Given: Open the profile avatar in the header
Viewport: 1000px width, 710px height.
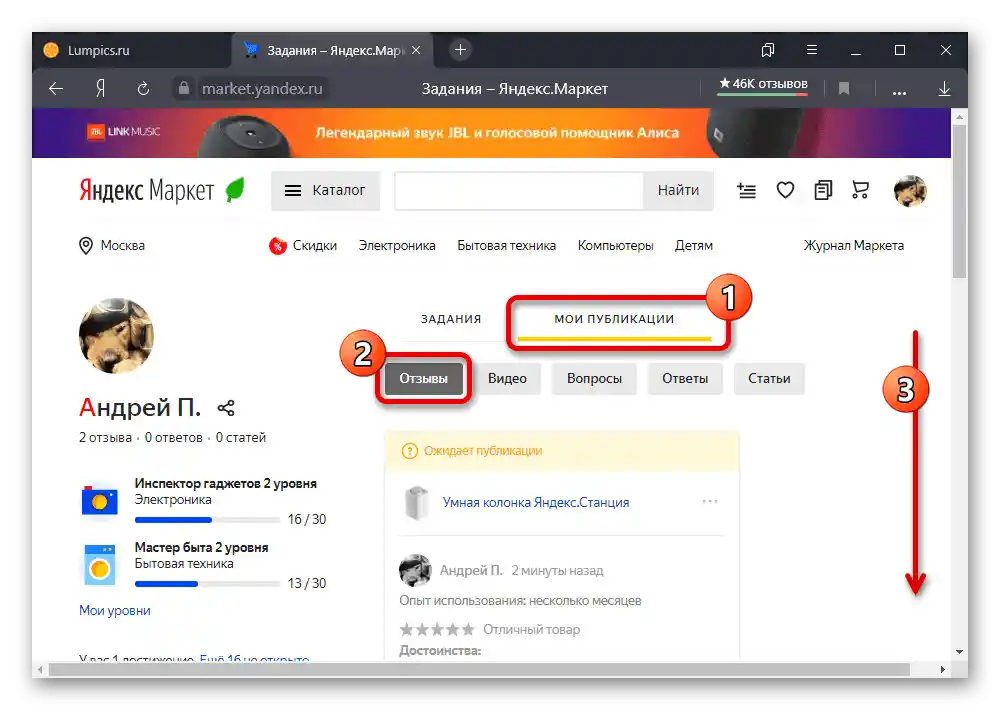Looking at the screenshot, I should point(910,191).
